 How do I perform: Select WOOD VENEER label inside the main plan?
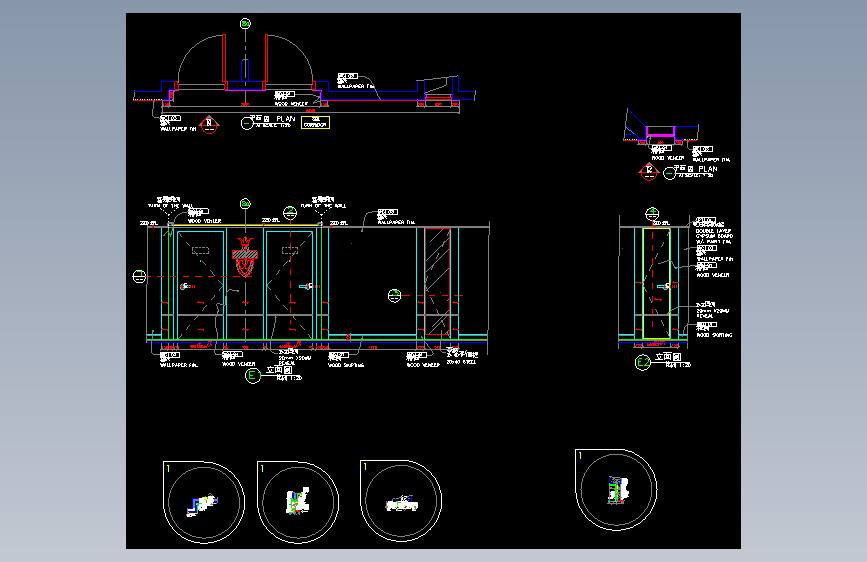pos(291,103)
